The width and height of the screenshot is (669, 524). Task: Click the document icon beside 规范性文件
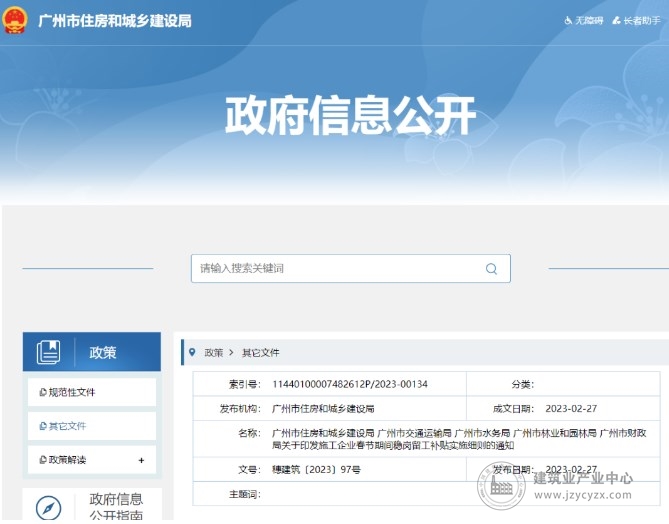coord(43,392)
